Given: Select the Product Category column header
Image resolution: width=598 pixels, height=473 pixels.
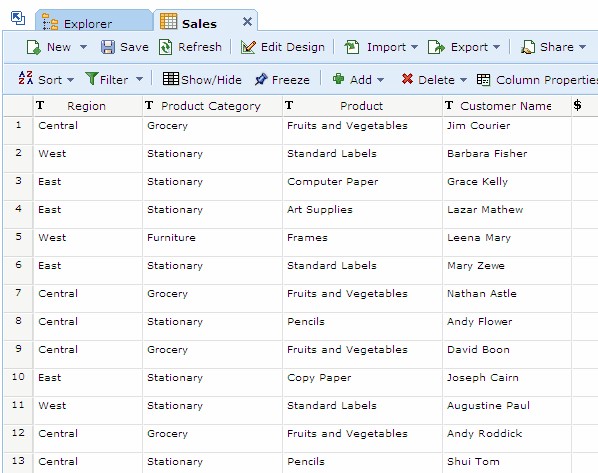Looking at the screenshot, I should (212, 106).
